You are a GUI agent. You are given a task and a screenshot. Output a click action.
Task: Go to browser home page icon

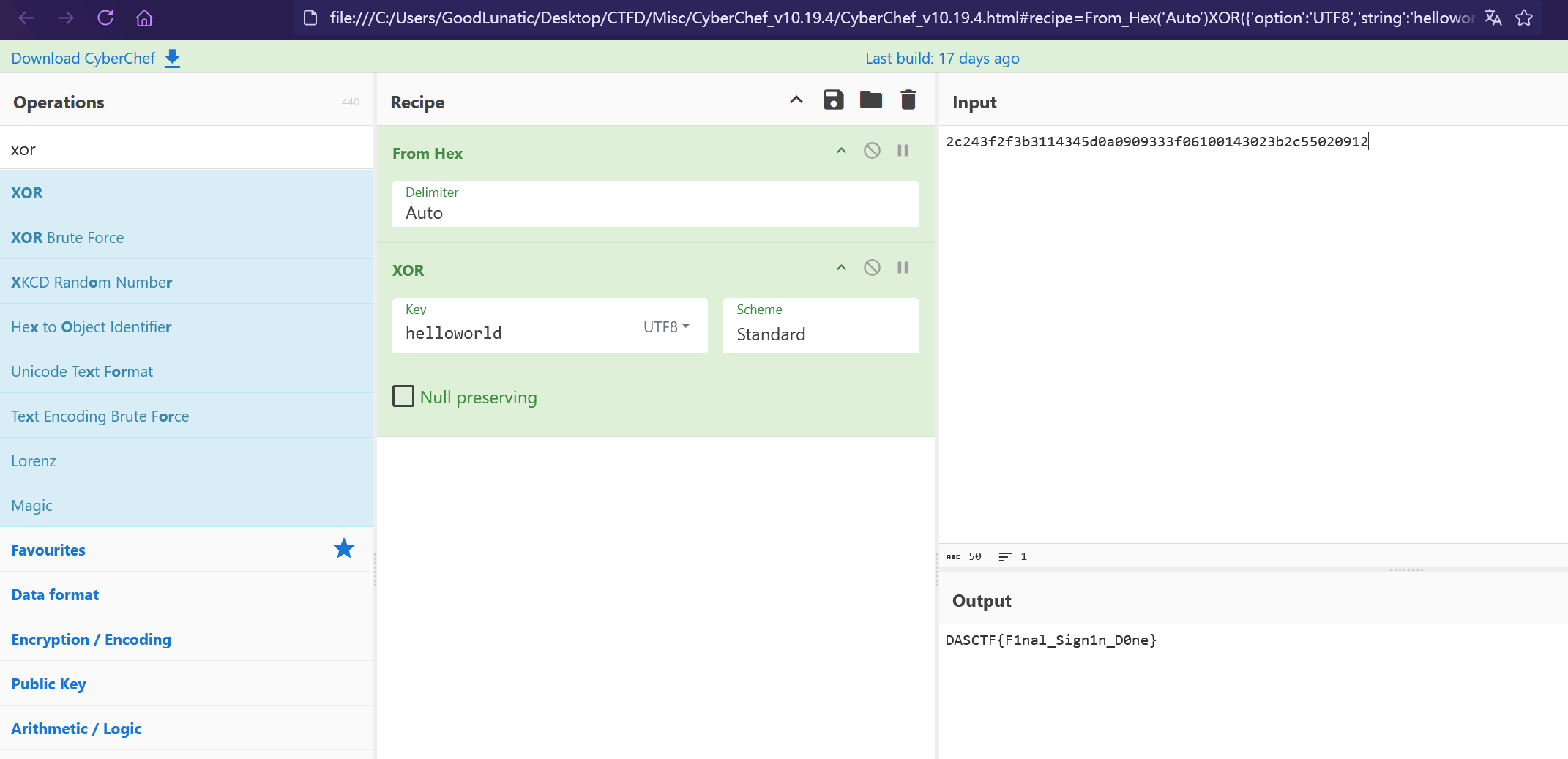point(144,18)
